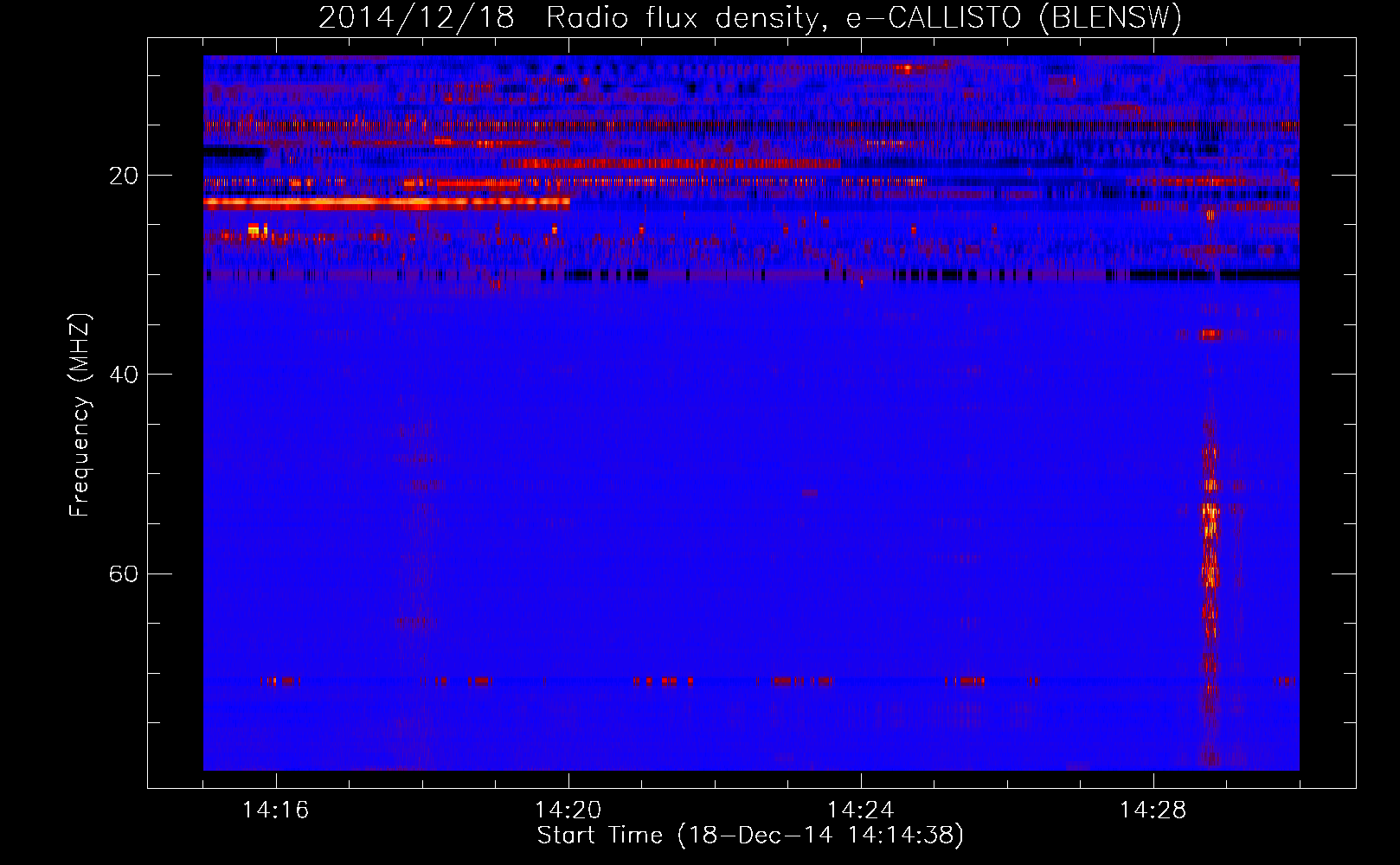Image resolution: width=1400 pixels, height=865 pixels.
Task: Click the 20 MHz frequency tick label
Action: (124, 176)
